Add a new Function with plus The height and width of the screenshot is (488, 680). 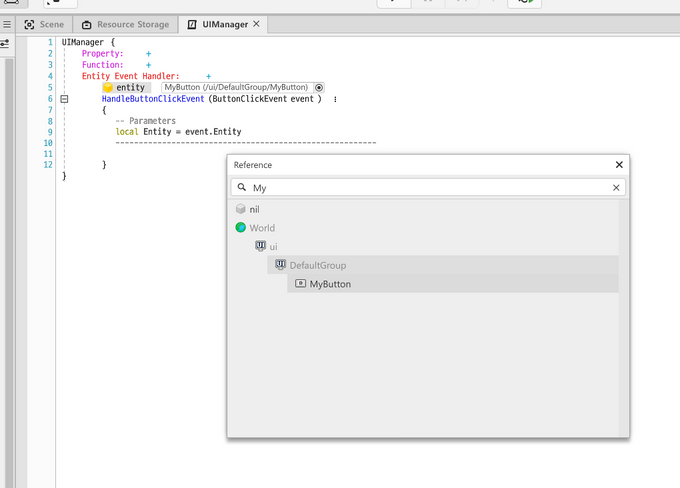(x=148, y=65)
